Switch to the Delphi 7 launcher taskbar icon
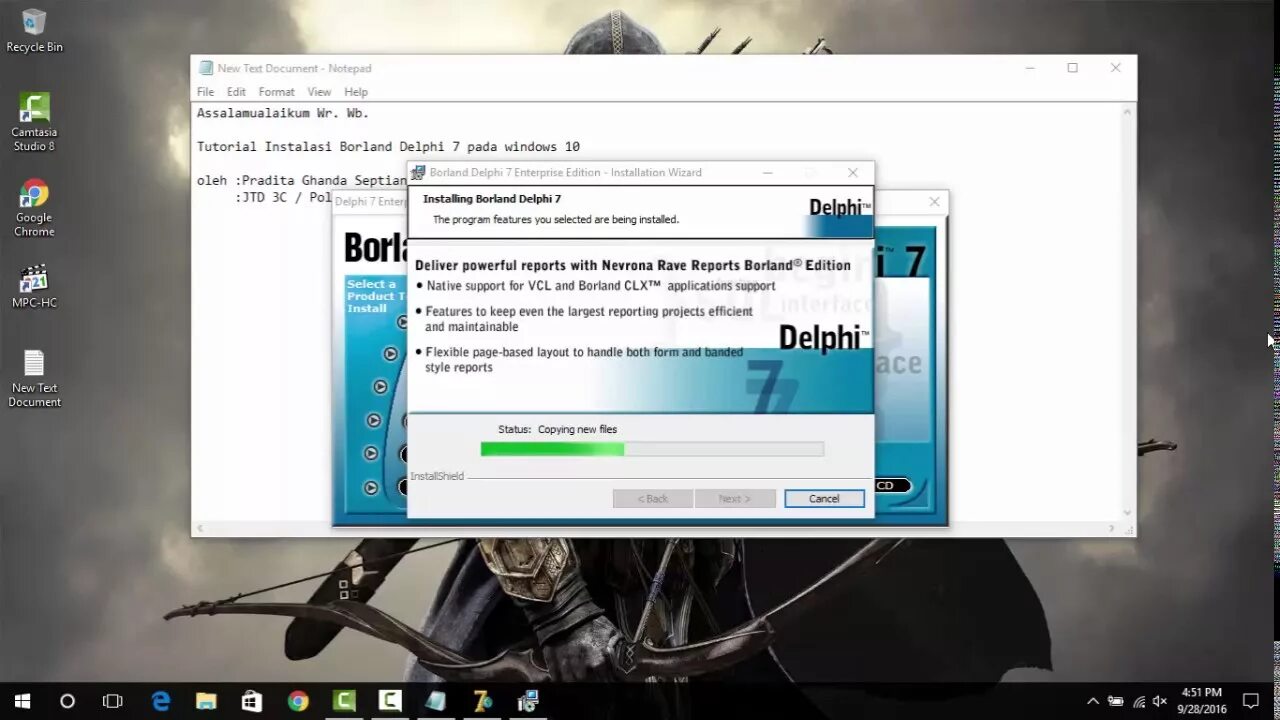Viewport: 1280px width, 720px height. (x=482, y=701)
